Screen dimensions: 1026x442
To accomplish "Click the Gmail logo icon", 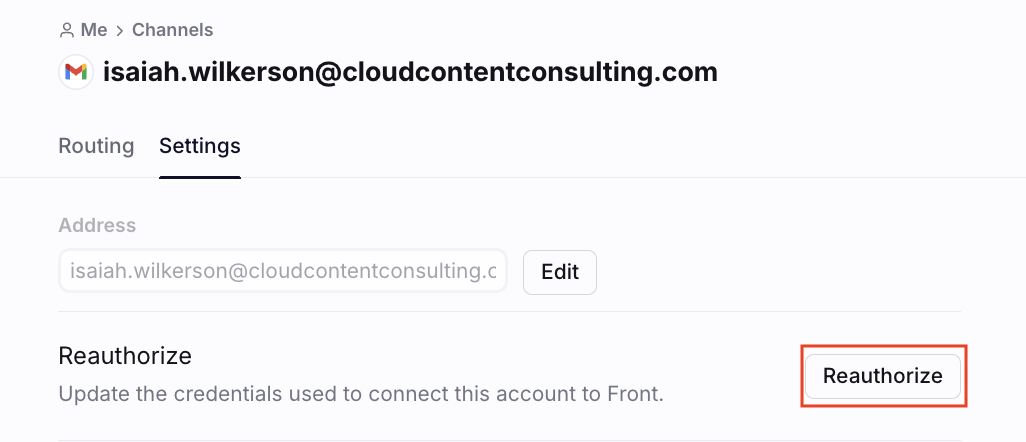I will point(76,71).
